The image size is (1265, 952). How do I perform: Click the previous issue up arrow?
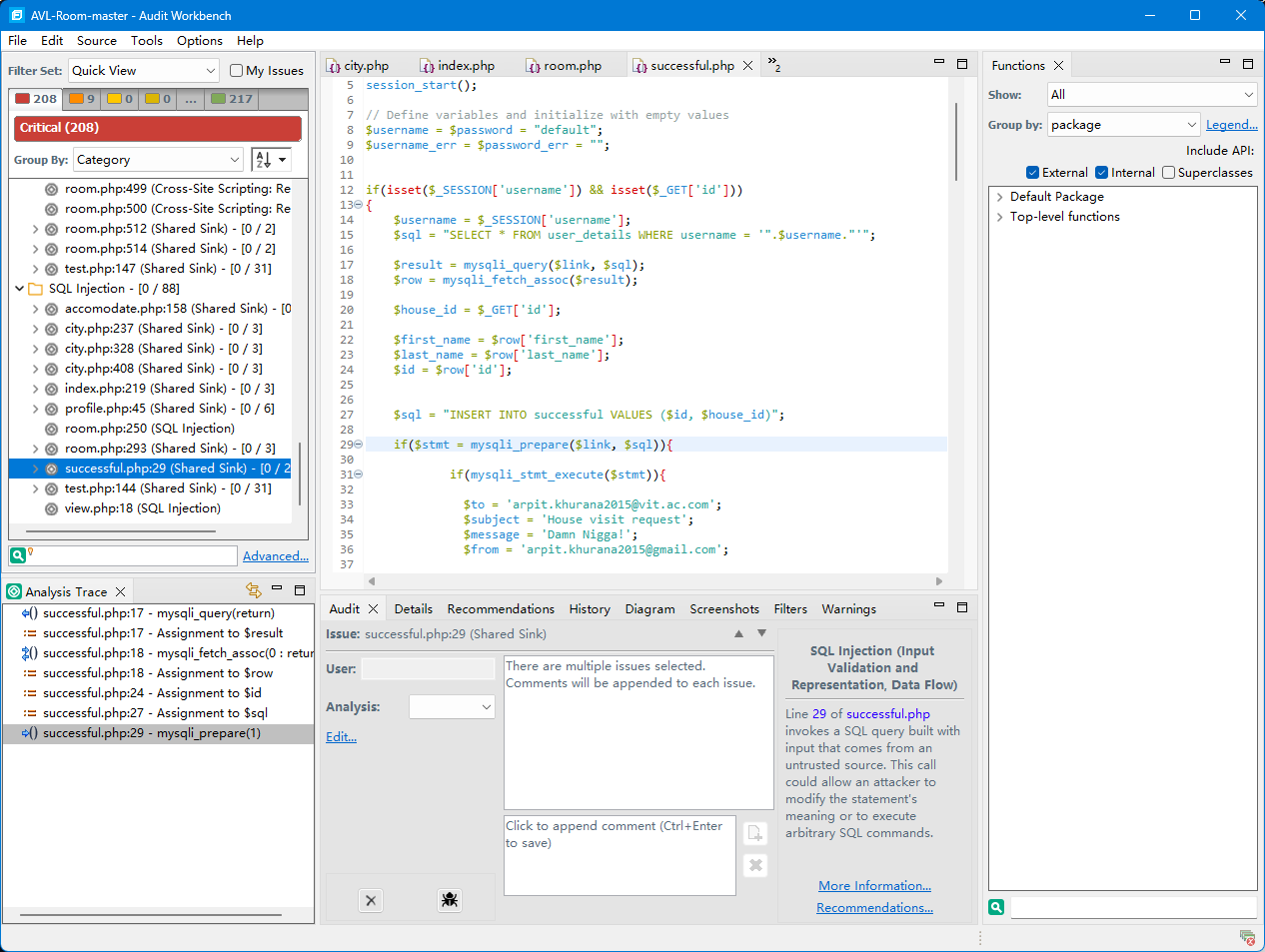(x=738, y=633)
